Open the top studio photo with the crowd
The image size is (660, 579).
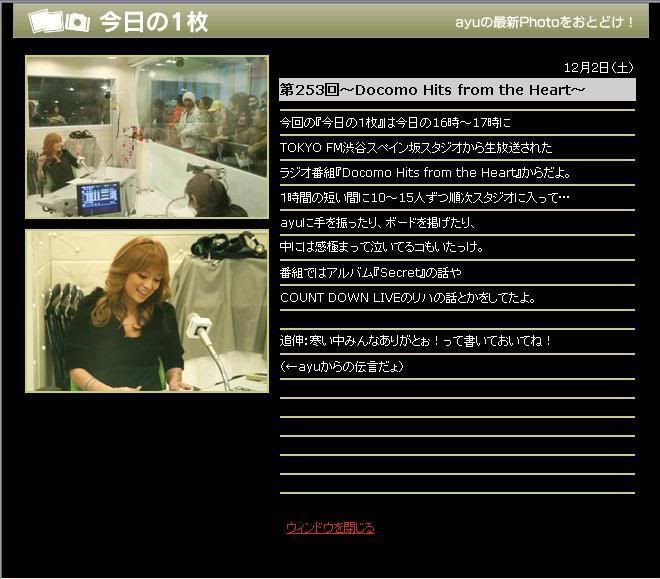pyautogui.click(x=147, y=137)
